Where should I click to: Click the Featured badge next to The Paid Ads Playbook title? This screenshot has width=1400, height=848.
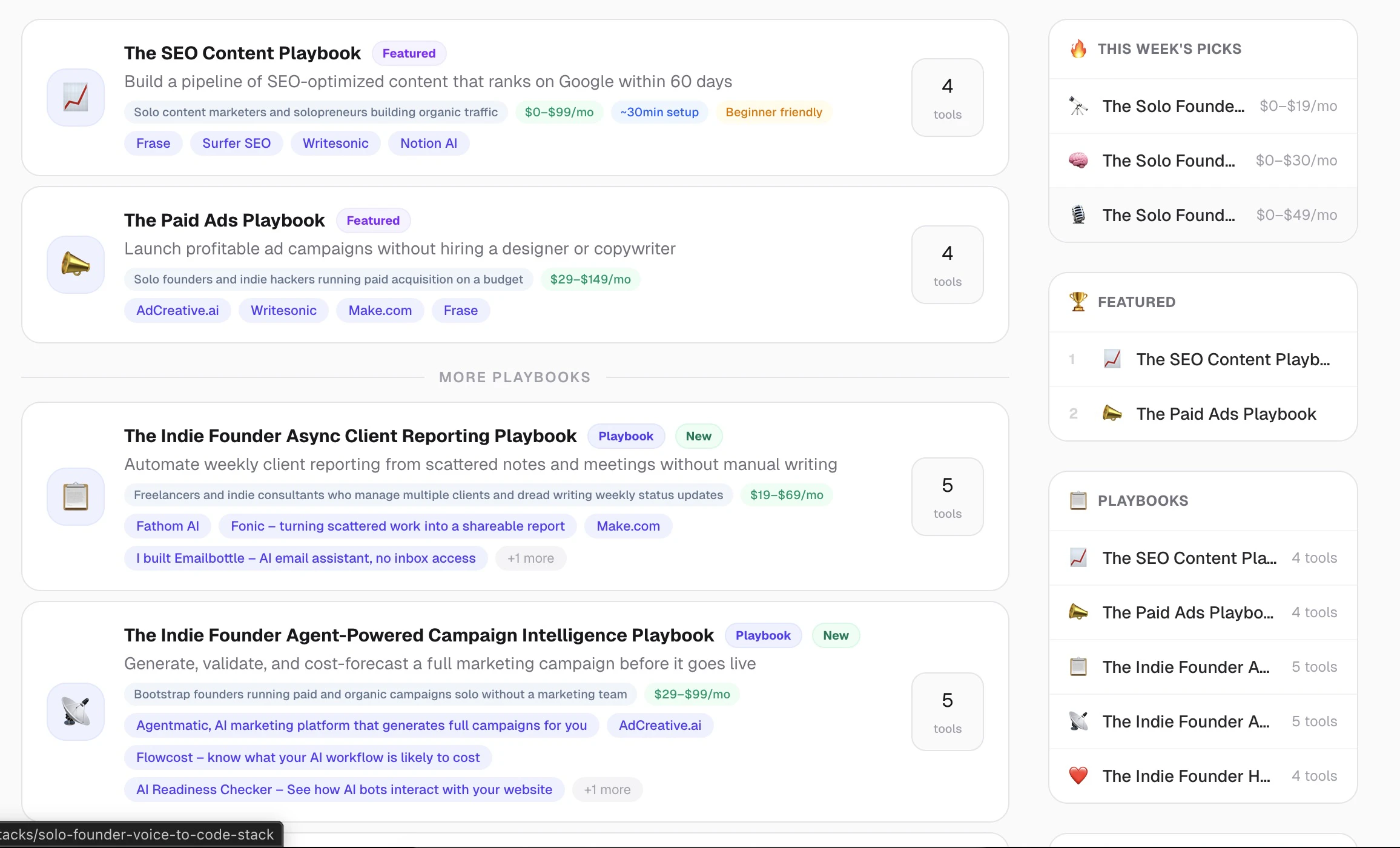click(372, 220)
